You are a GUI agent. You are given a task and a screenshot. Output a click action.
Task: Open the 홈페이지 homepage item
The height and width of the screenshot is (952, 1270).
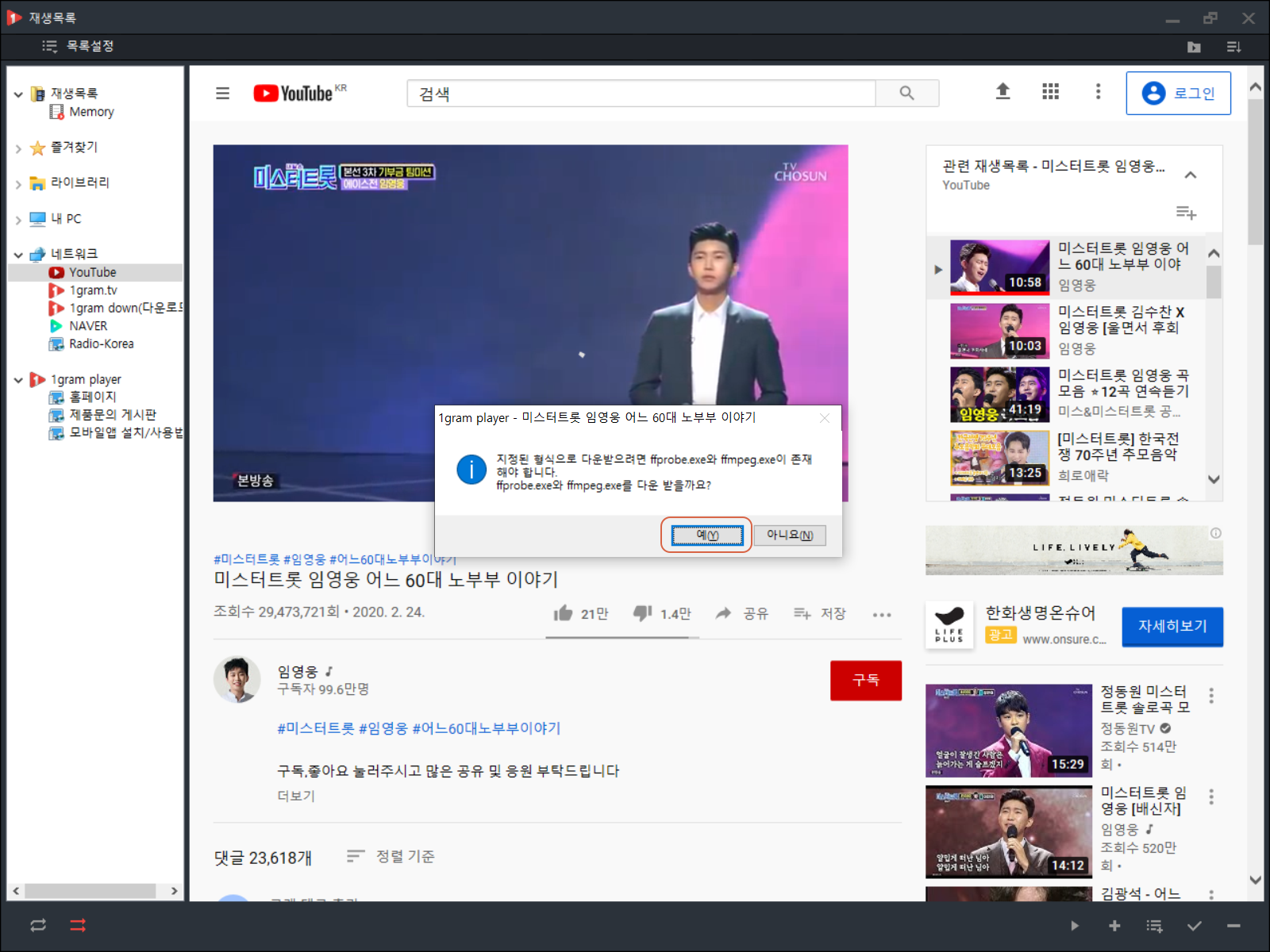click(83, 397)
